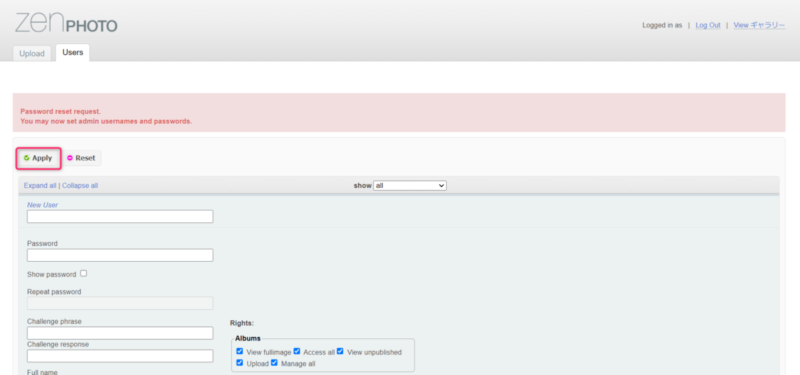Image resolution: width=800 pixels, height=375 pixels.
Task: Click the Zenphoto logo
Action: [66, 23]
